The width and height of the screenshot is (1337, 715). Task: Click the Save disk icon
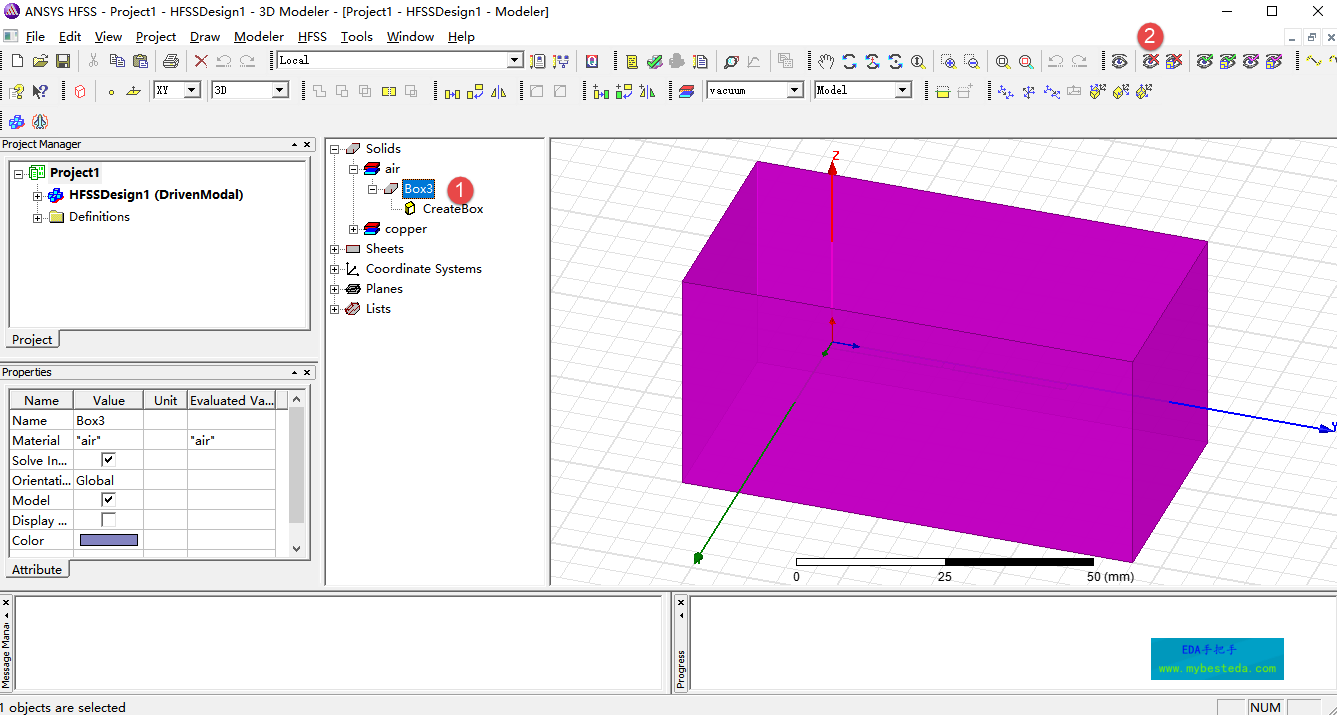(63, 61)
